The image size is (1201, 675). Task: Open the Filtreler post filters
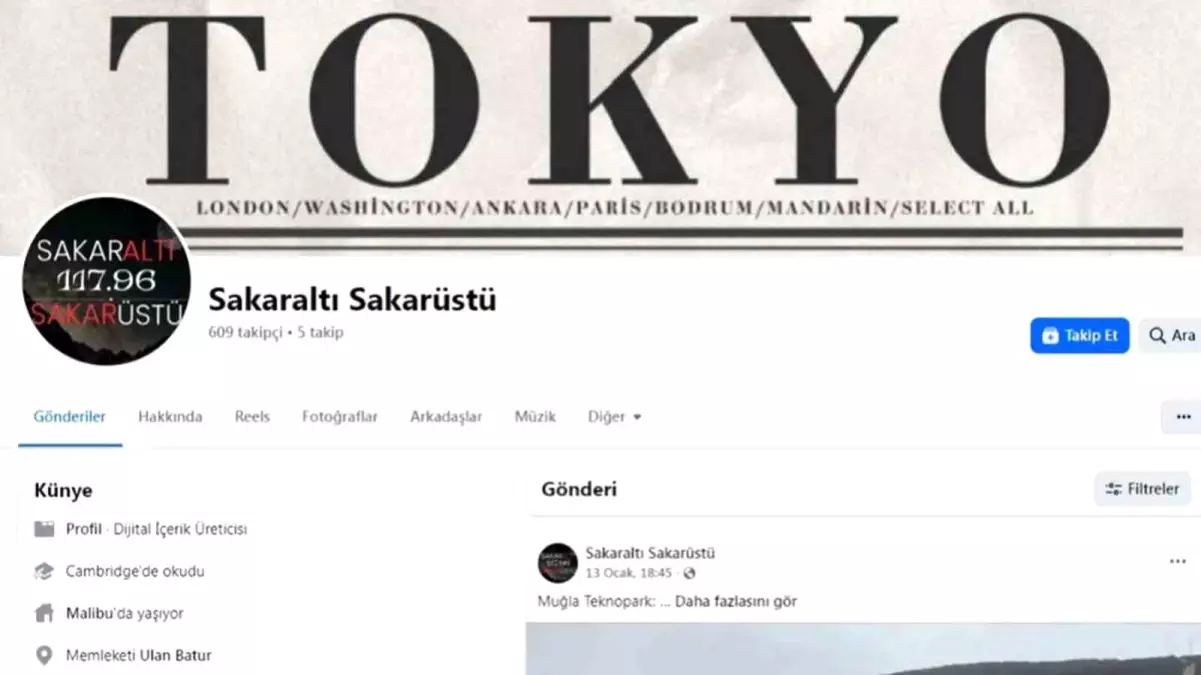1142,489
